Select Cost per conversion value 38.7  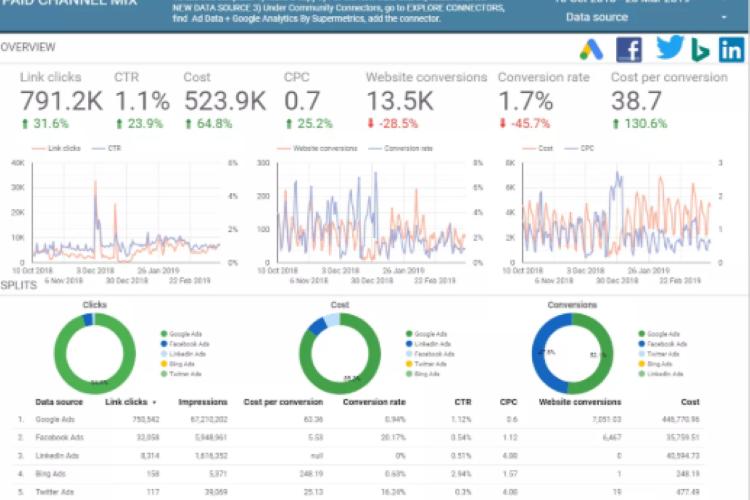click(x=636, y=101)
